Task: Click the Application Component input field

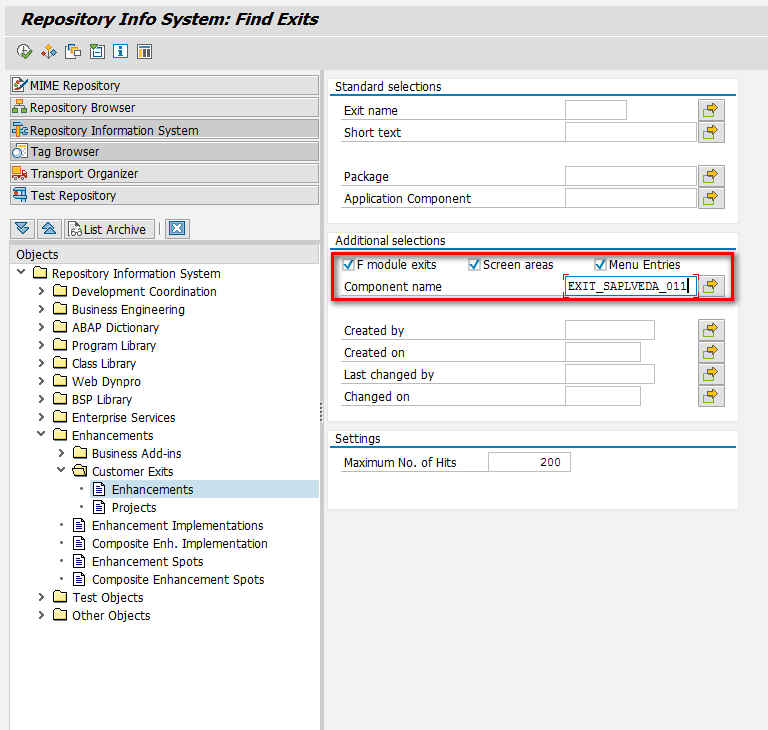Action: (x=630, y=198)
